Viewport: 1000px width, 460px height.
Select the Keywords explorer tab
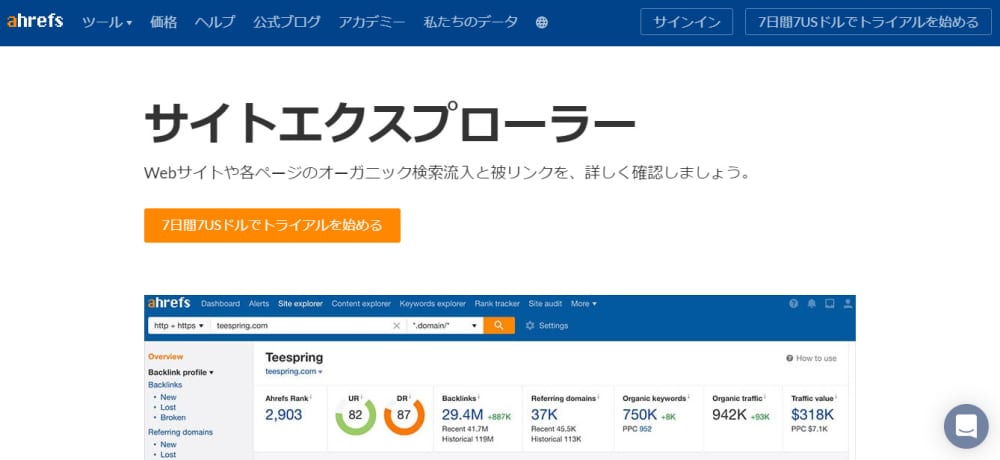point(432,304)
